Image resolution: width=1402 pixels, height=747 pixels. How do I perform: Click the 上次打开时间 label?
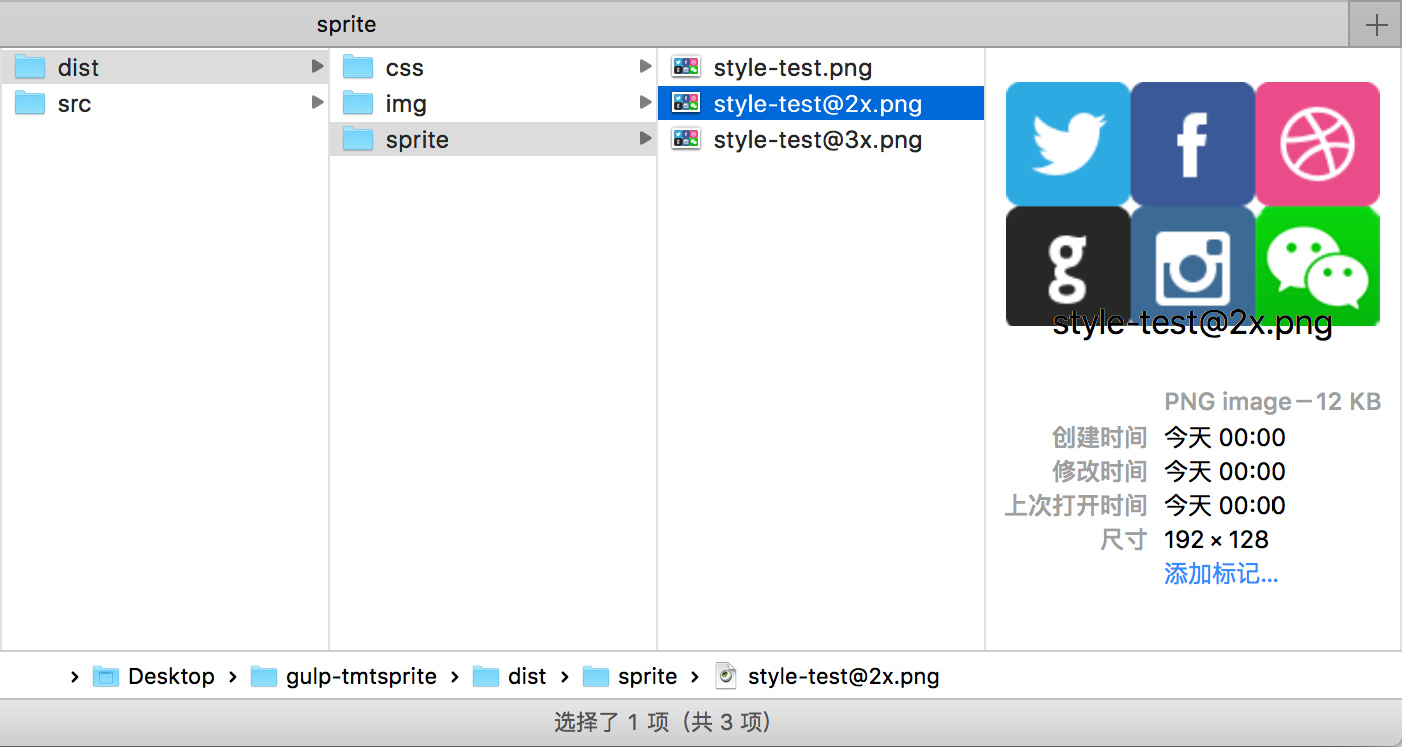pyautogui.click(x=1075, y=505)
